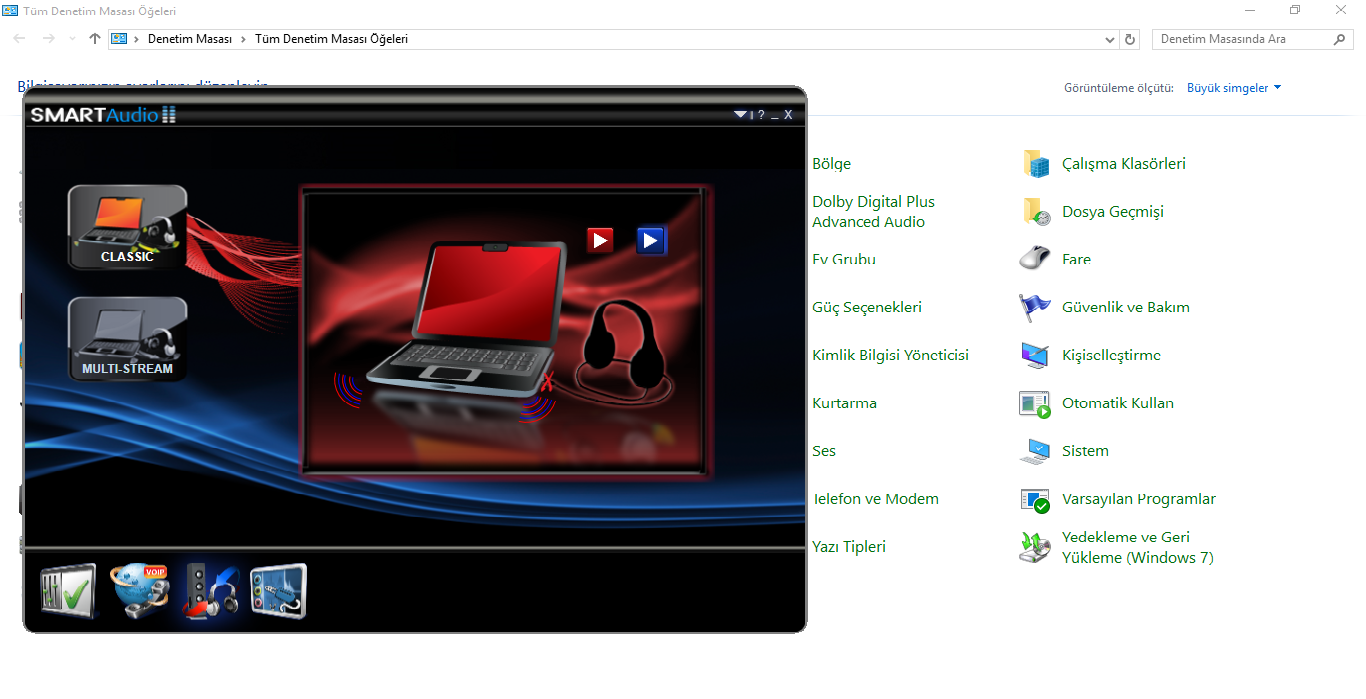This screenshot has height=699, width=1366.
Task: Open the speakers and headphones icon
Action: pyautogui.click(x=210, y=591)
